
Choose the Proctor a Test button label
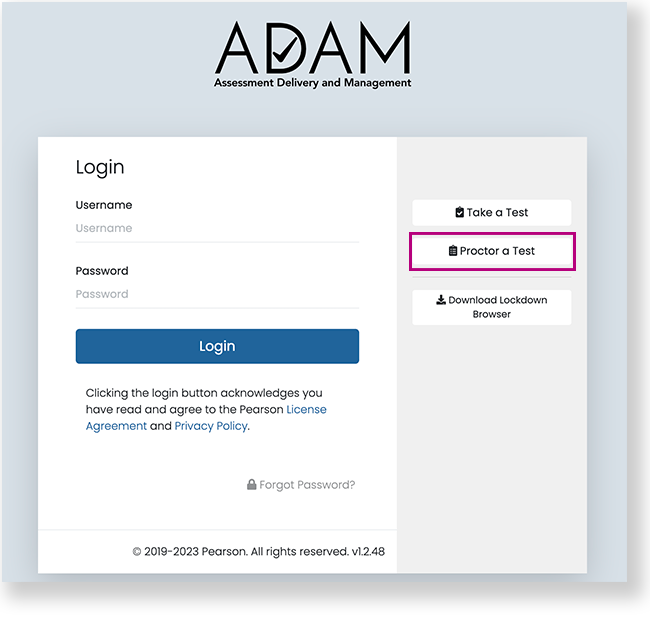click(x=497, y=251)
